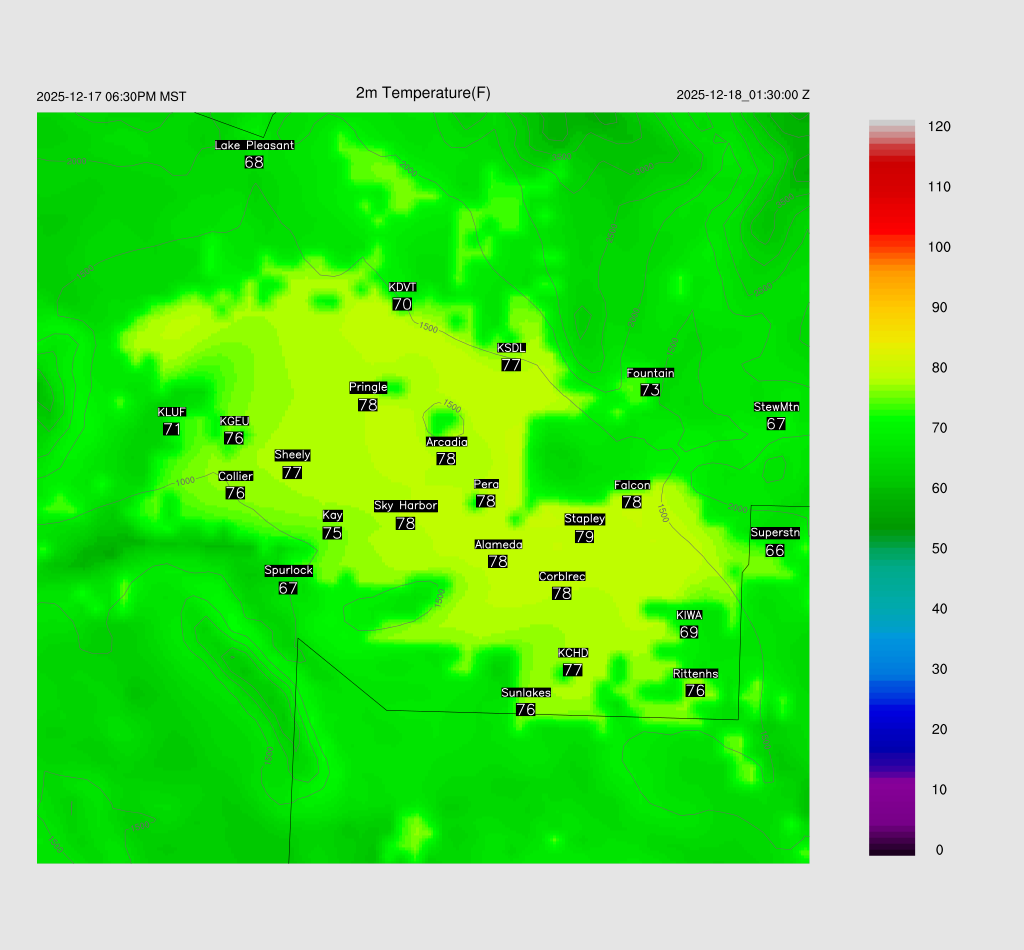Screen dimensions: 1024x950
Task: Click the KIWA station label
Action: tap(689, 615)
